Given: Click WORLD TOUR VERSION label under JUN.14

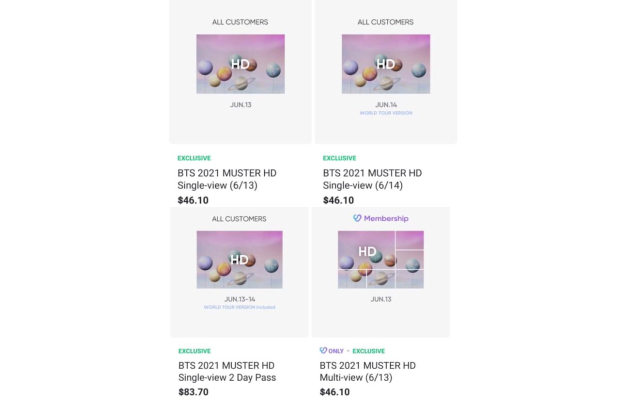Looking at the screenshot, I should click(x=386, y=113).
